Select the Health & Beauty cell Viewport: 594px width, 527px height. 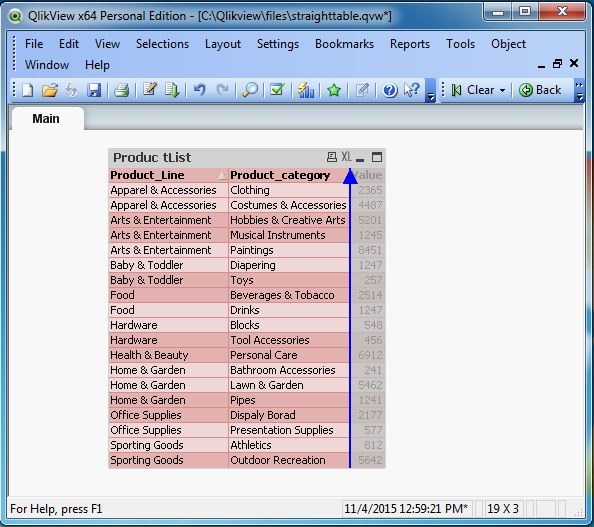(x=168, y=355)
